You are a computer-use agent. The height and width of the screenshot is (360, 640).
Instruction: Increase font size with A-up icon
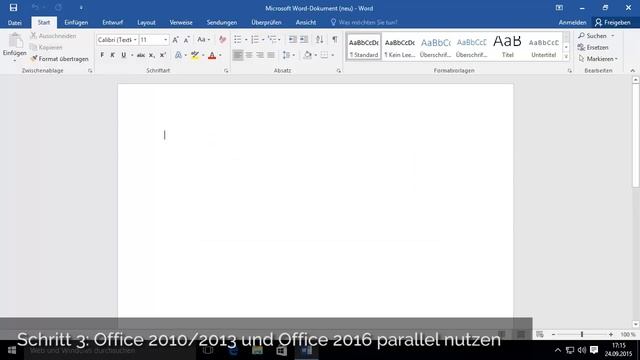(x=175, y=40)
